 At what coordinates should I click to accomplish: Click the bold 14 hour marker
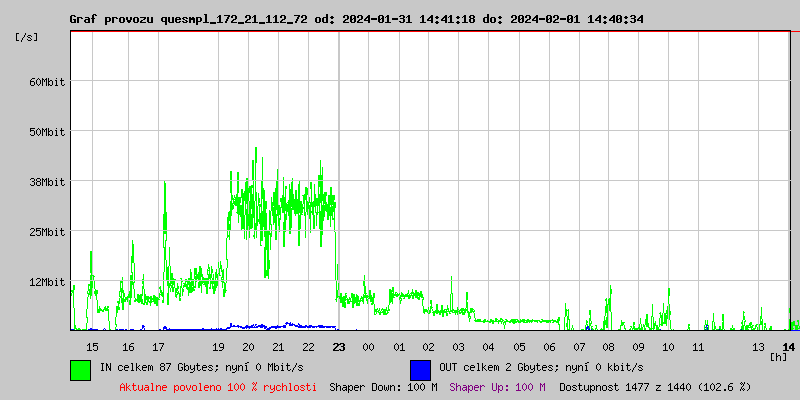(x=789, y=346)
